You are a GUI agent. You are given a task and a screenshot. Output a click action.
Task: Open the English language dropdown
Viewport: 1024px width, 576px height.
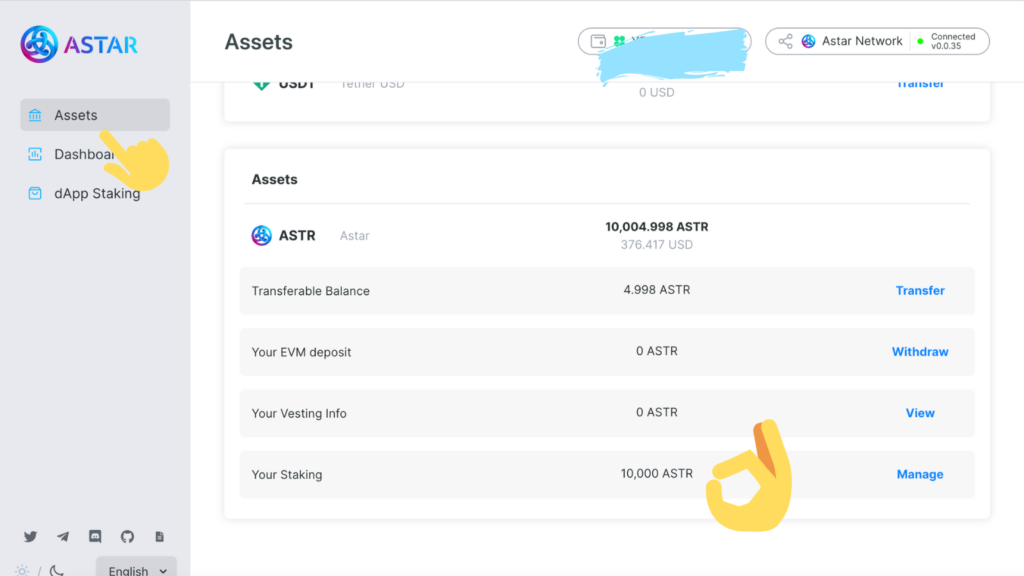click(x=136, y=568)
